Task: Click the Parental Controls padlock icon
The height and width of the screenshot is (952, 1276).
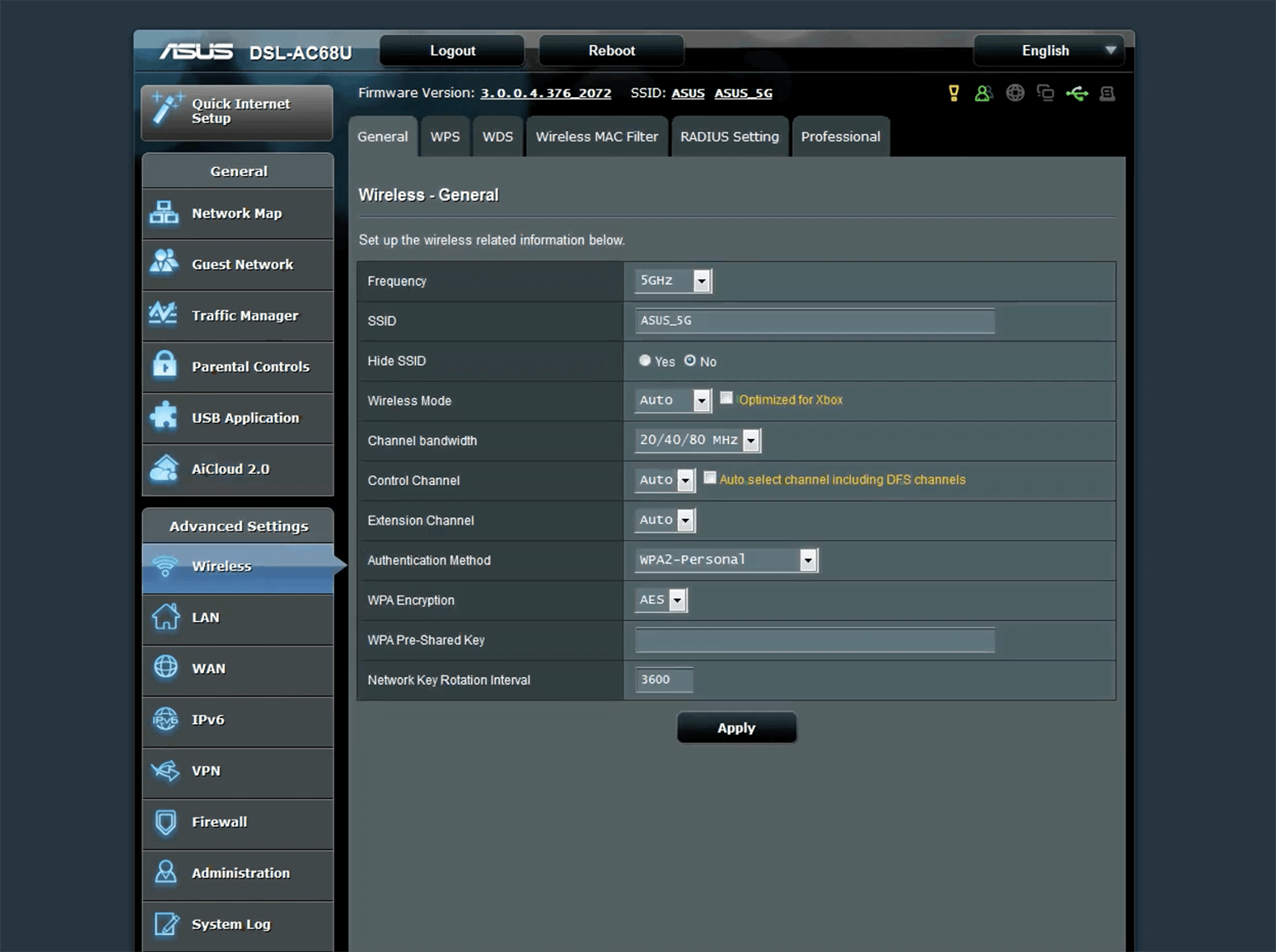Action: tap(164, 366)
